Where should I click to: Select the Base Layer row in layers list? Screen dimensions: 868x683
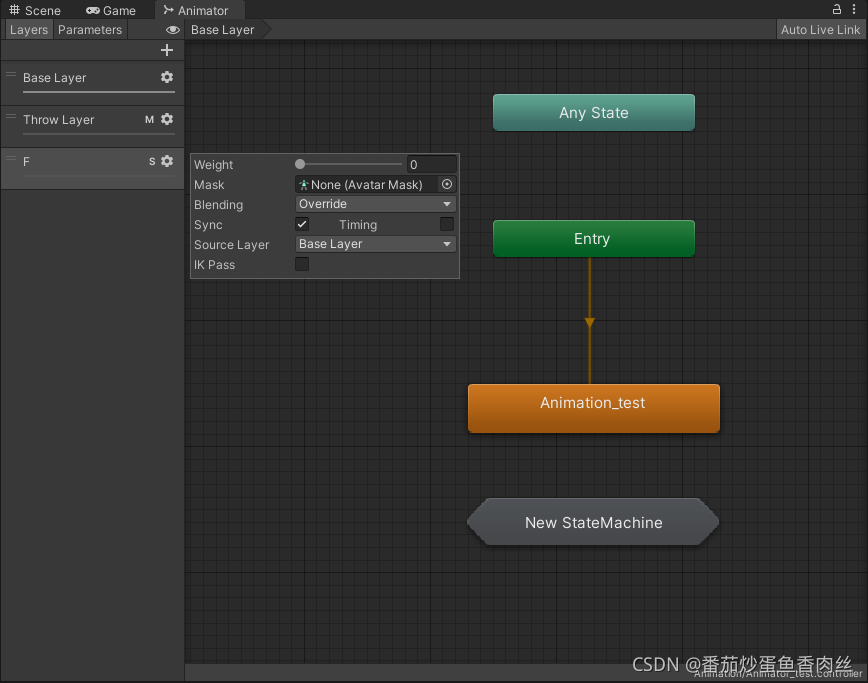(92, 83)
